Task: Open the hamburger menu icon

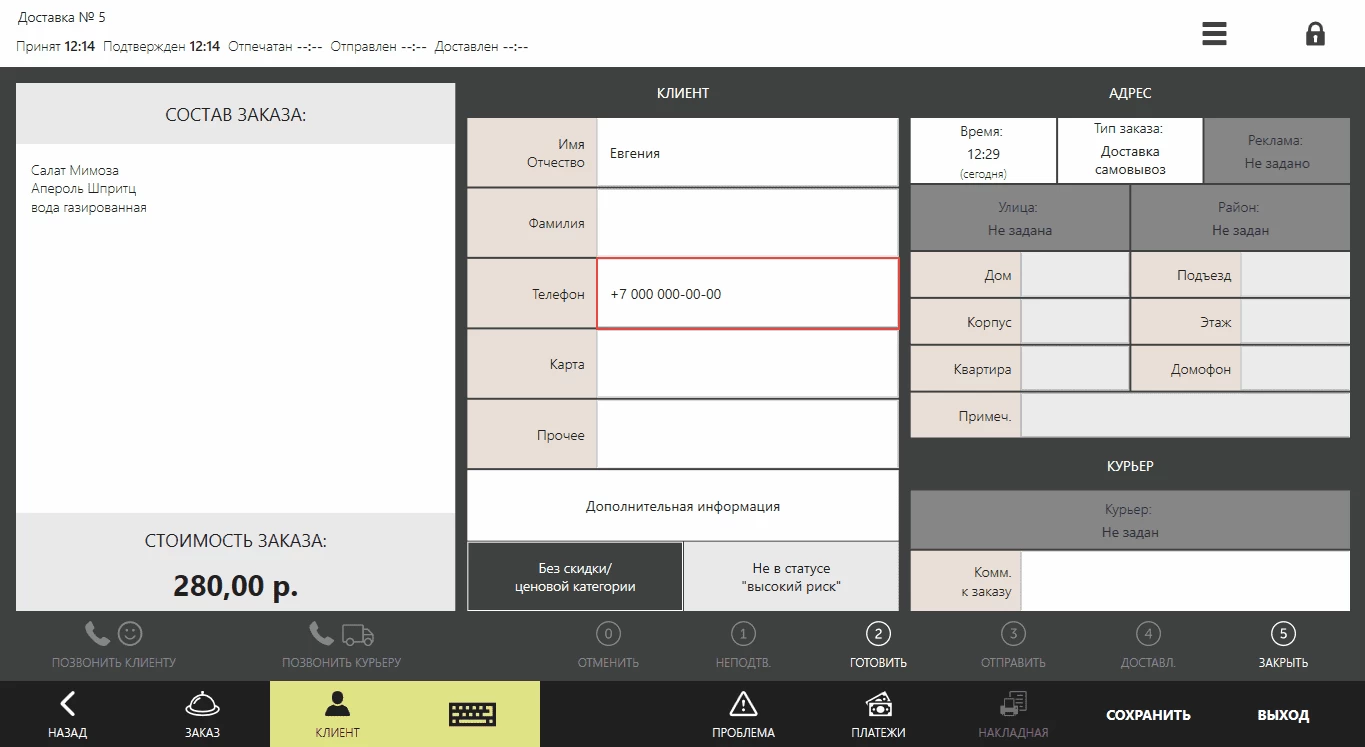Action: (x=1214, y=34)
